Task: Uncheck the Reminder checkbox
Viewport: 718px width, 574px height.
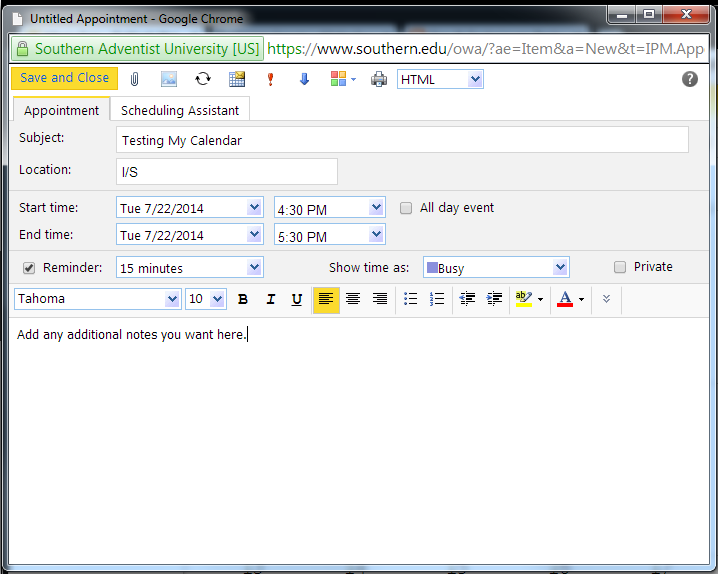Action: point(29,268)
